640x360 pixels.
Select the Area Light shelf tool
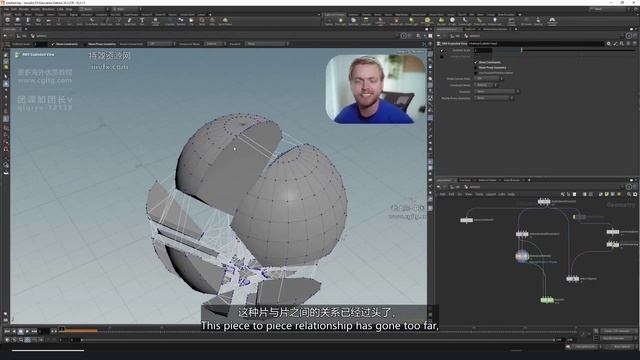(366, 21)
